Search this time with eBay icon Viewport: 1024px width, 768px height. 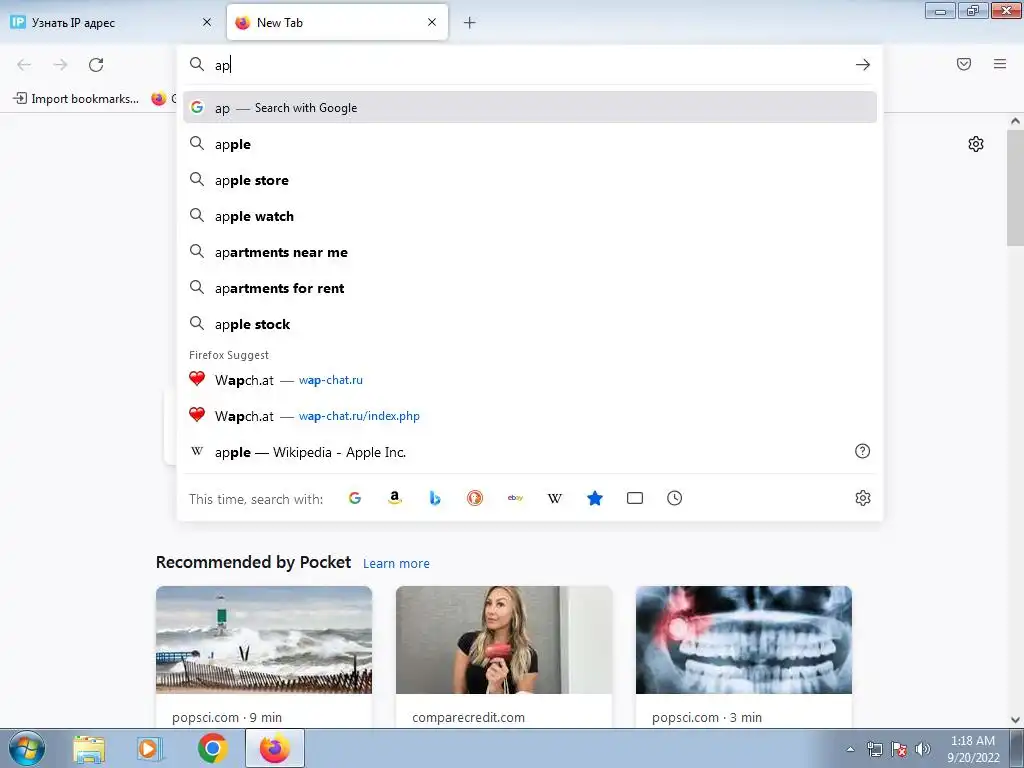(515, 498)
